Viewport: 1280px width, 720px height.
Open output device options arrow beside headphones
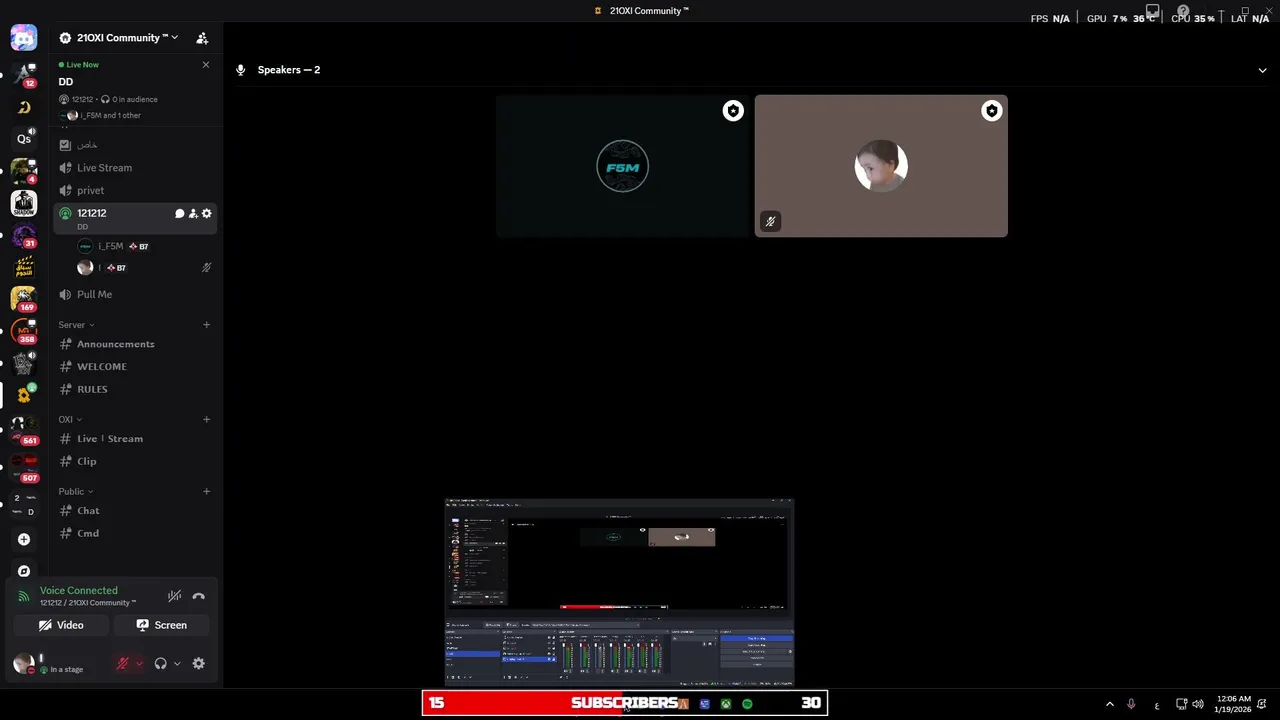177,663
